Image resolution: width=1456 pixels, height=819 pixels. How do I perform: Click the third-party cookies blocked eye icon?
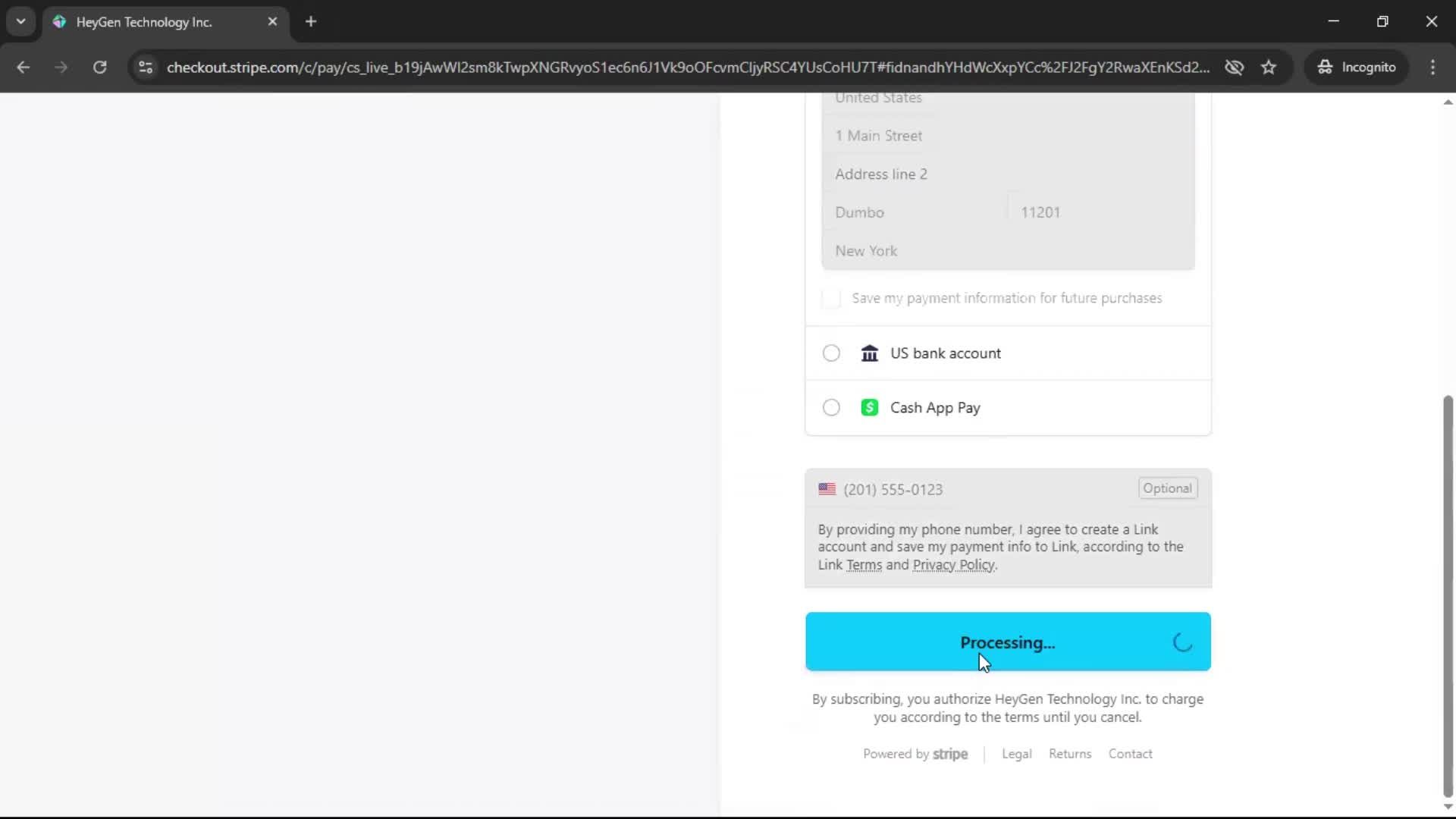[x=1234, y=67]
